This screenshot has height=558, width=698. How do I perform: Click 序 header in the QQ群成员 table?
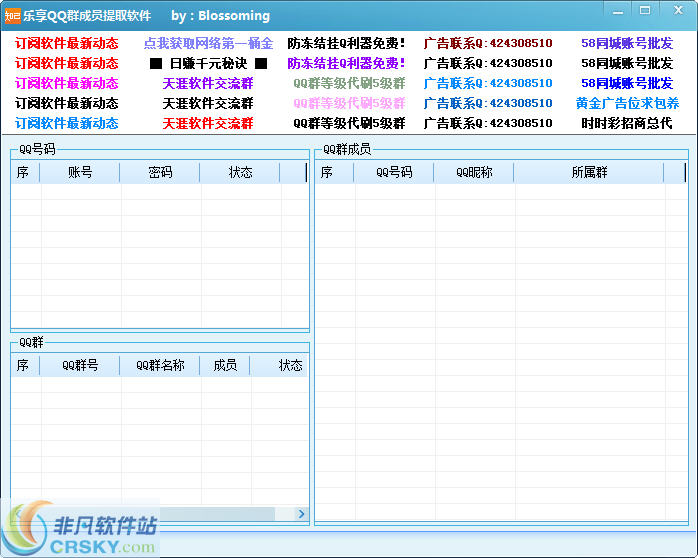tap(334, 172)
